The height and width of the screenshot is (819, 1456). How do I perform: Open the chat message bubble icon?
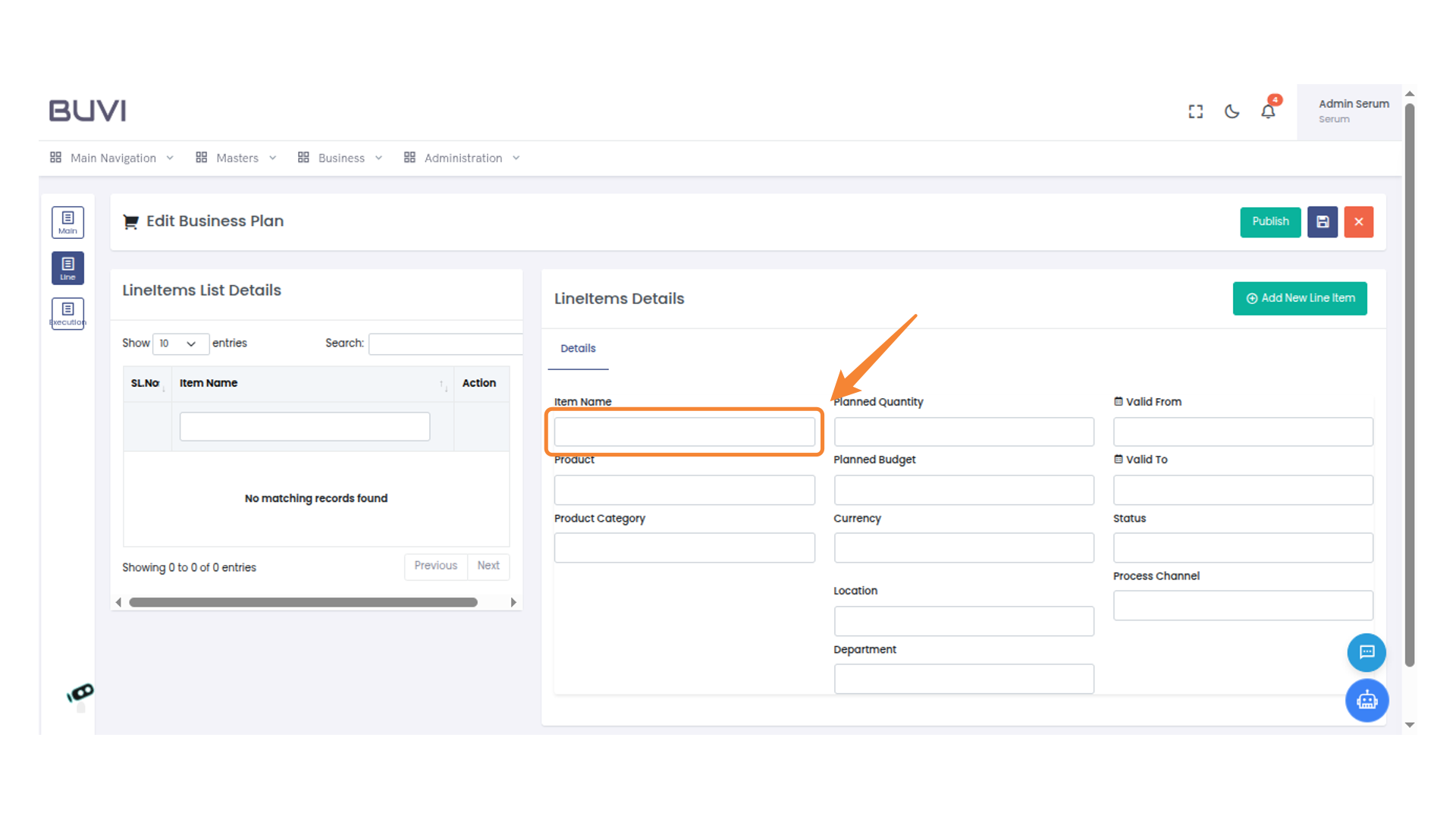[1367, 652]
